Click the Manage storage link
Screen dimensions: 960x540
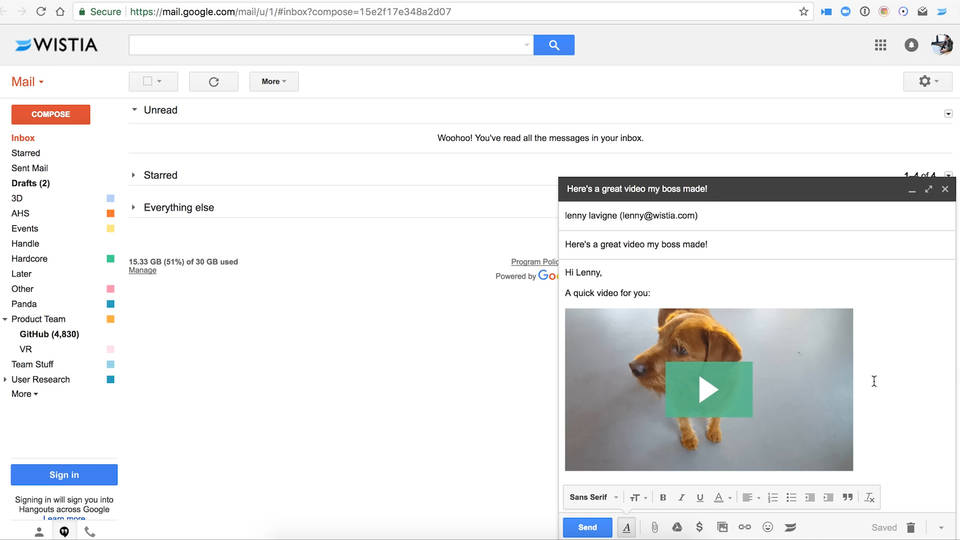(x=142, y=270)
